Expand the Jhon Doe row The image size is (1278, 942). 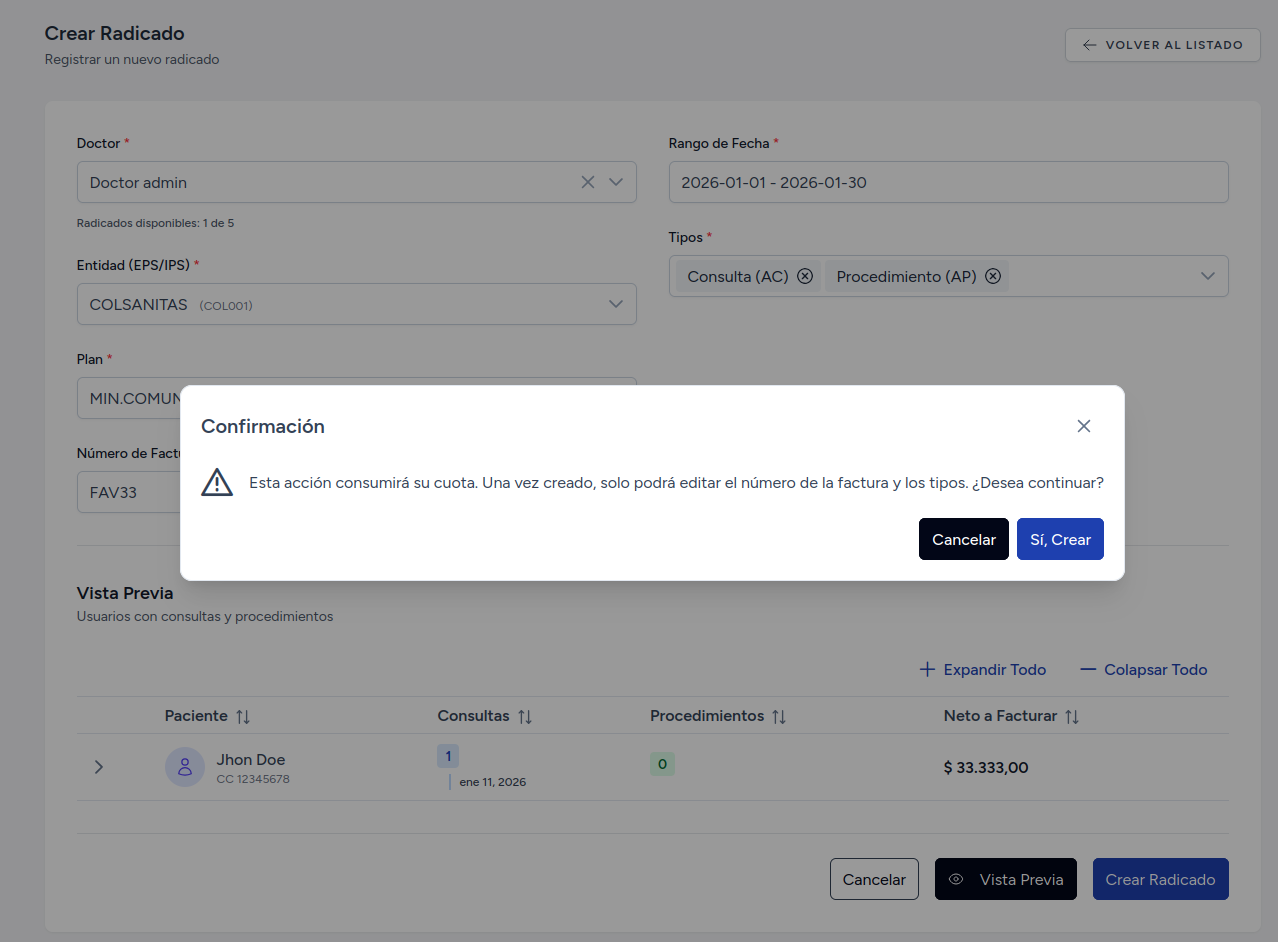coord(98,767)
